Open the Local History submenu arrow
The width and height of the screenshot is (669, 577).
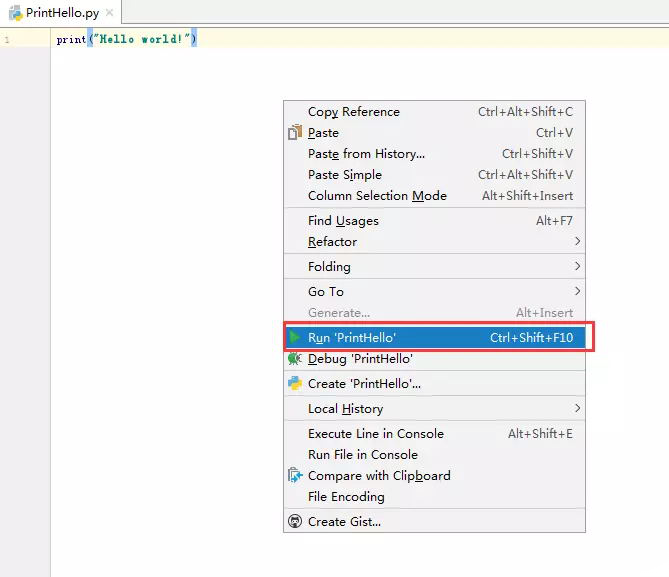577,408
